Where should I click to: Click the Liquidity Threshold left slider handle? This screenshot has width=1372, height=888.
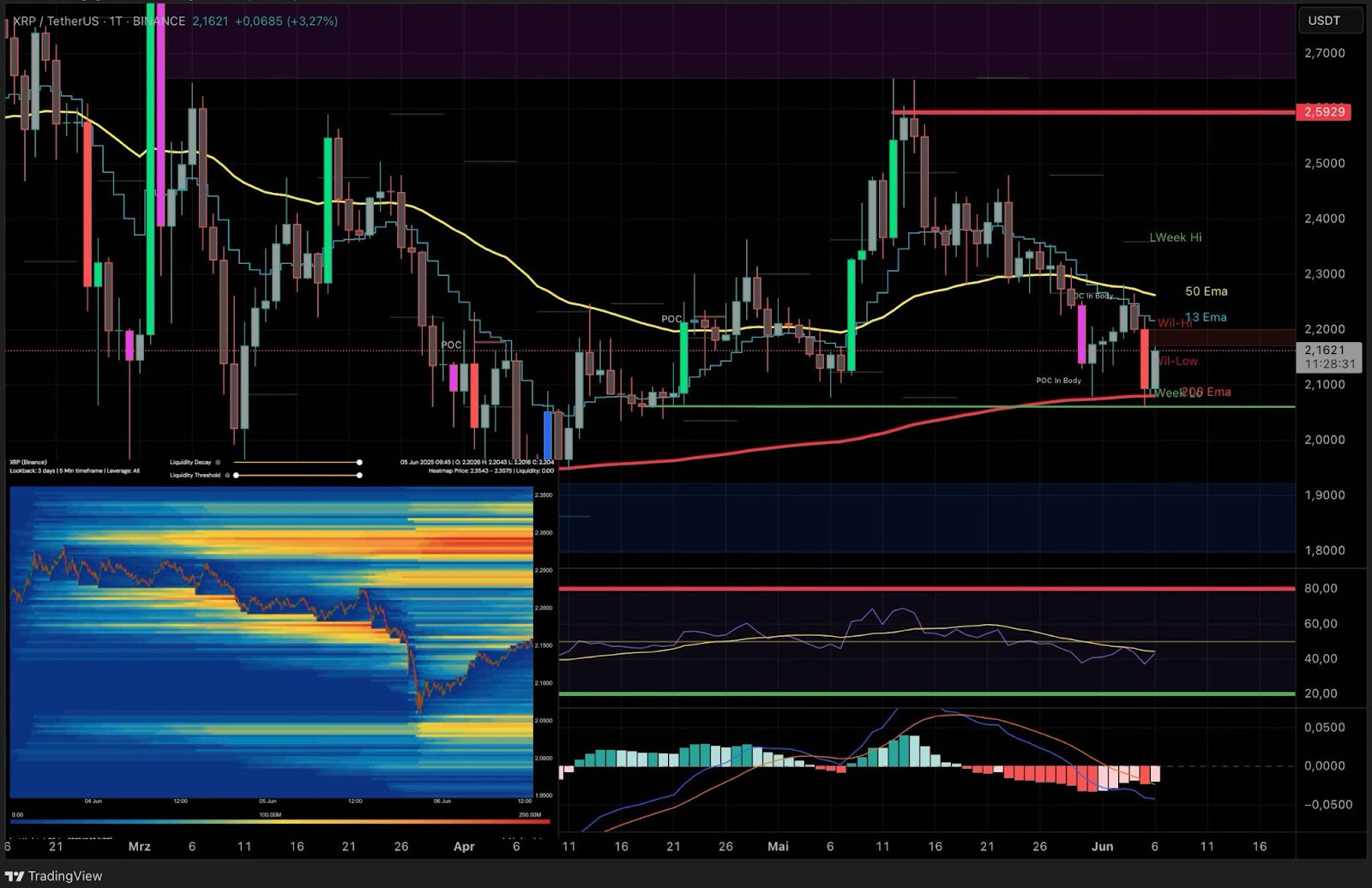click(x=237, y=475)
